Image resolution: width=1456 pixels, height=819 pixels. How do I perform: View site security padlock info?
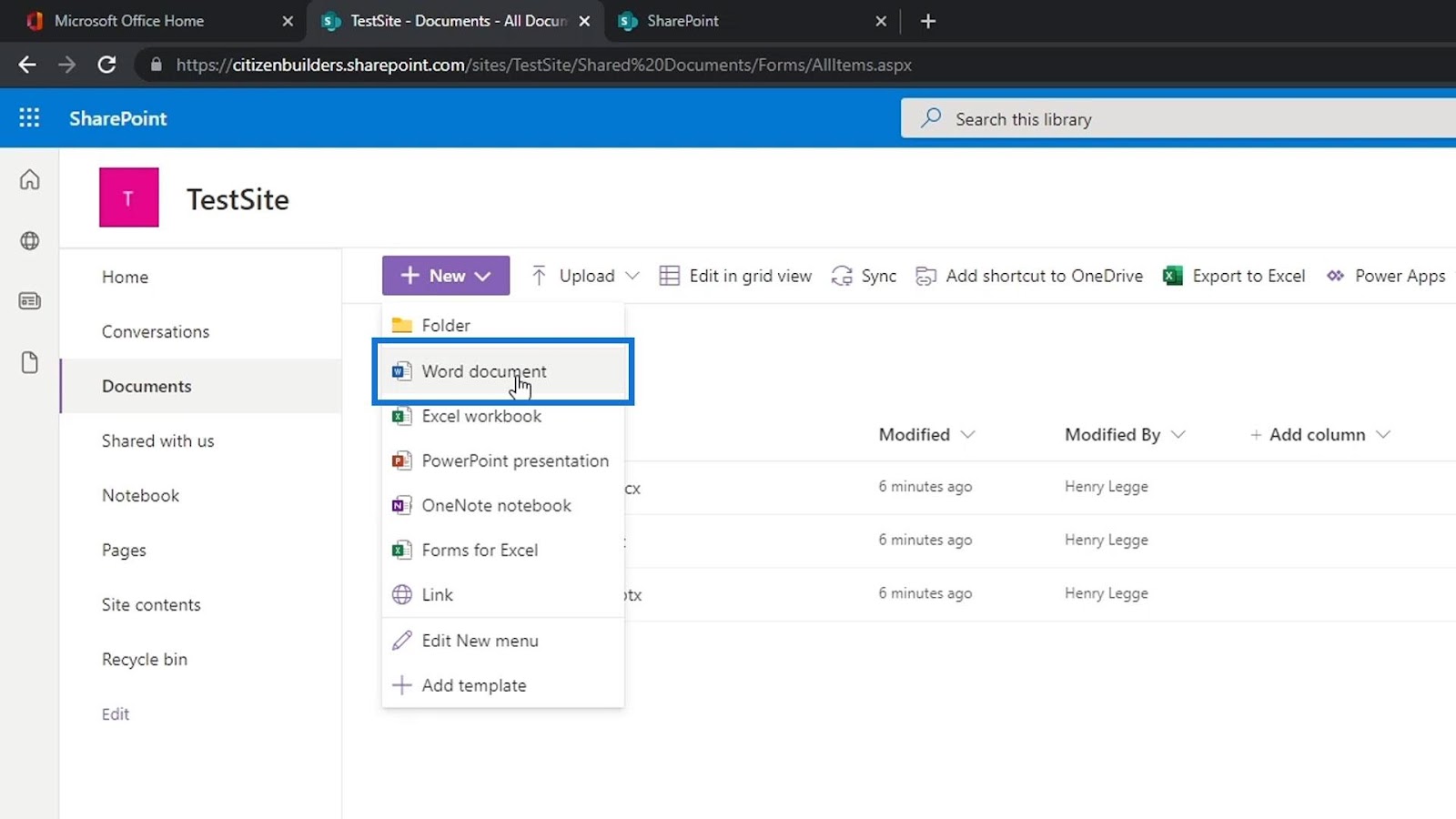[157, 65]
